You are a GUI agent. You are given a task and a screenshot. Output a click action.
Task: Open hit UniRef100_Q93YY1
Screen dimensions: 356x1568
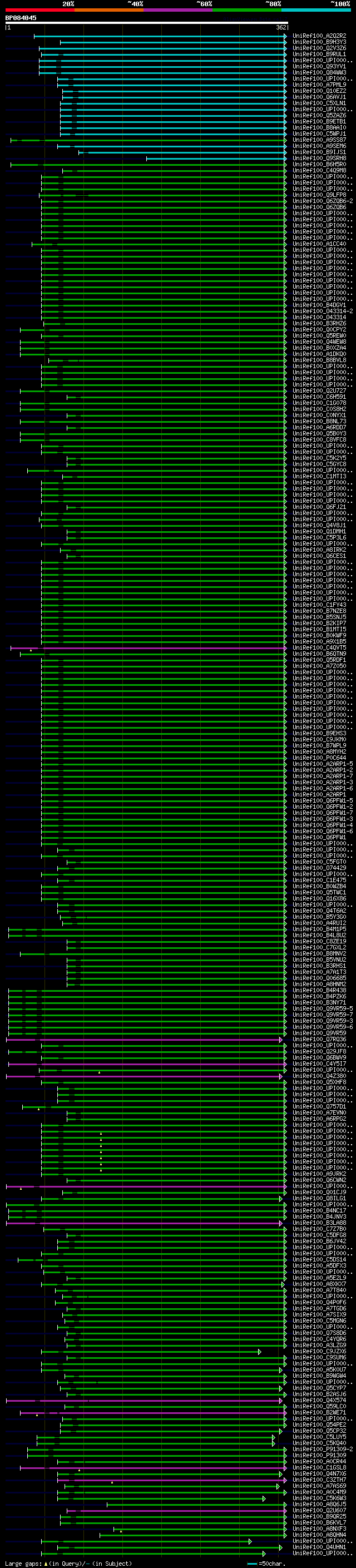point(319,66)
